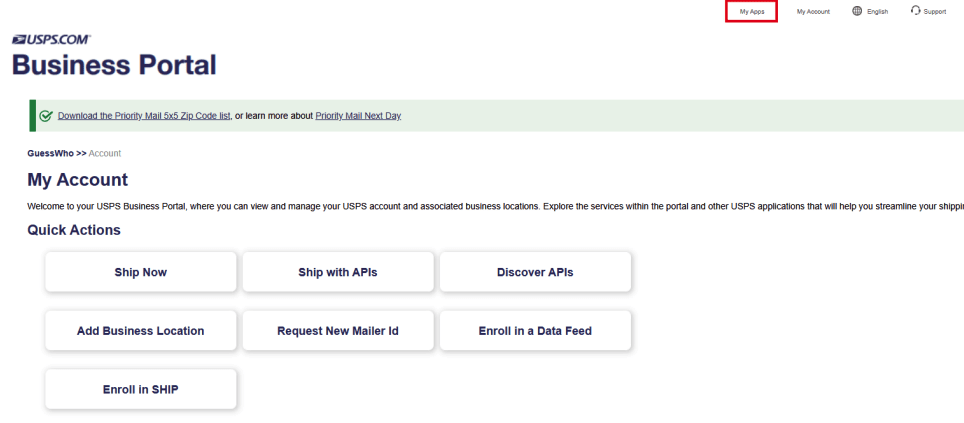
Task: Open the English language selector
Action: click(877, 12)
